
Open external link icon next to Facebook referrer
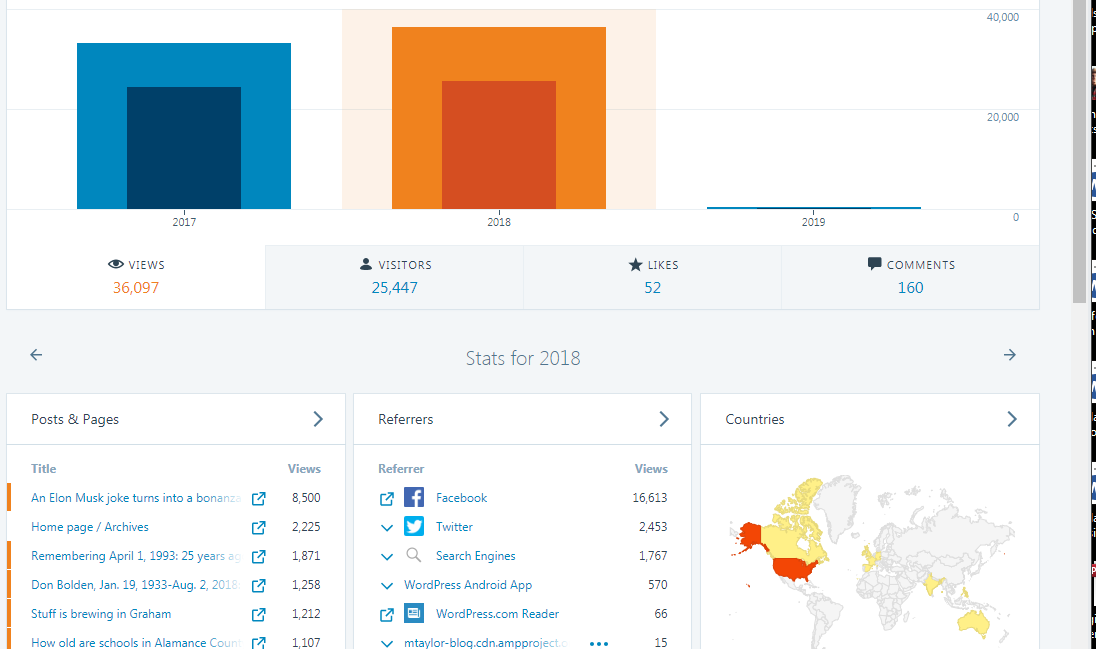[387, 498]
